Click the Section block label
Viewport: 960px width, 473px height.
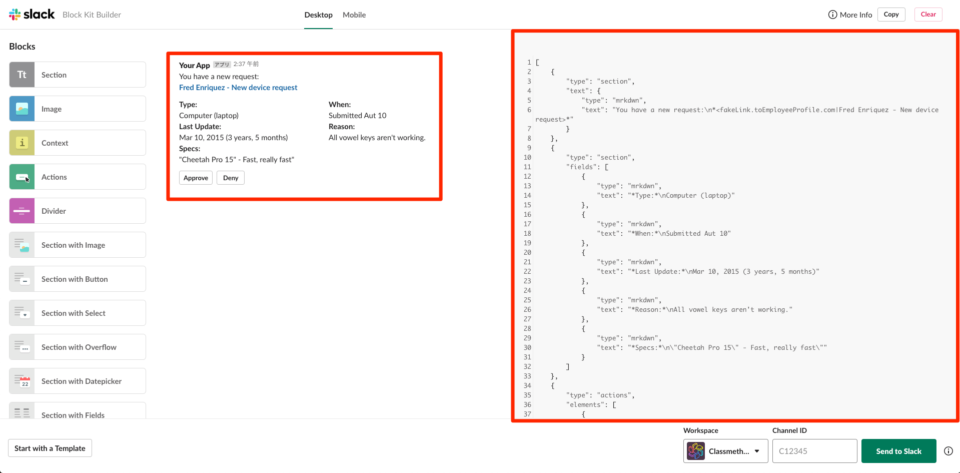(x=54, y=75)
